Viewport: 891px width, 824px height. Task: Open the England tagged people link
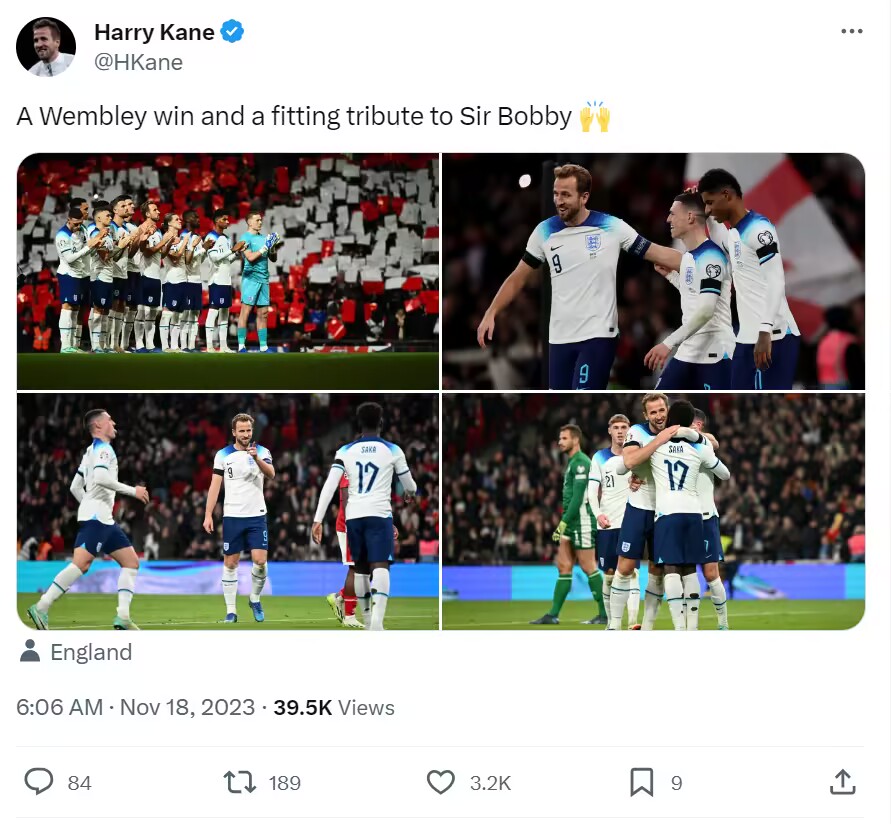91,653
